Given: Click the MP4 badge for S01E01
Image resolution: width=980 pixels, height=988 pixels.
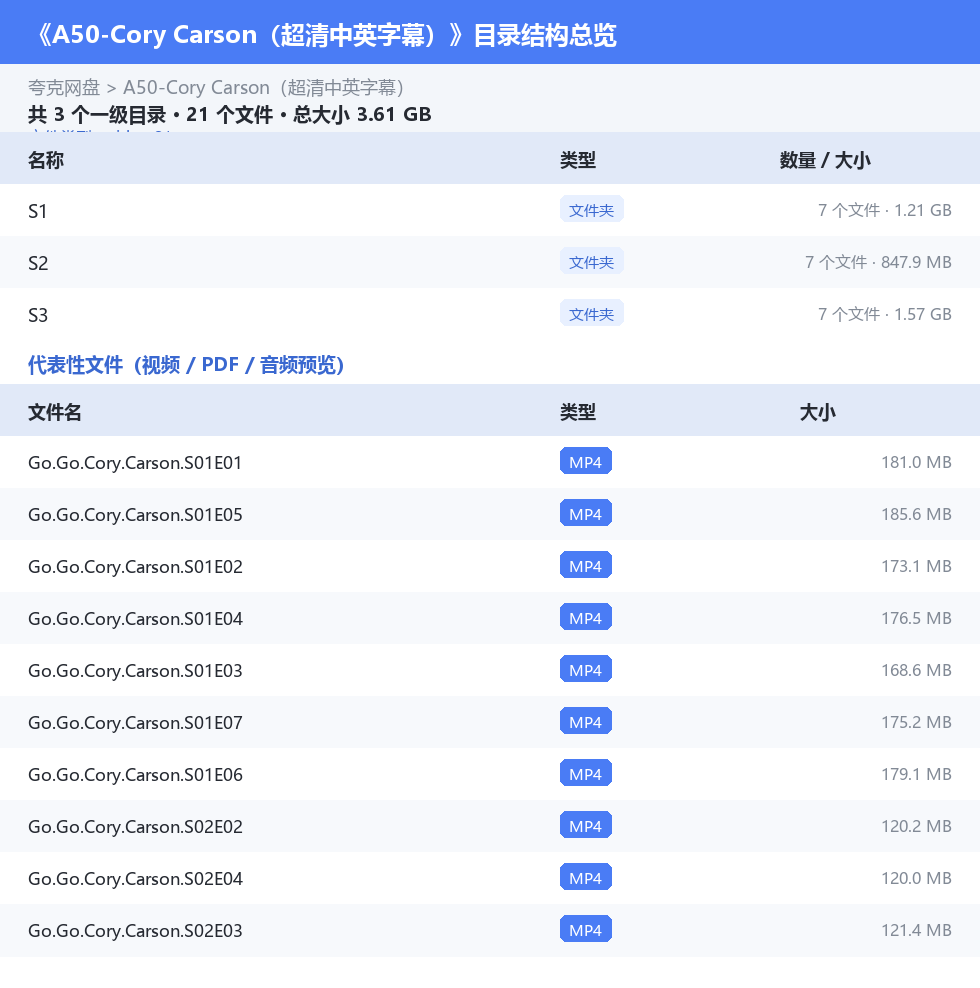Looking at the screenshot, I should [585, 461].
